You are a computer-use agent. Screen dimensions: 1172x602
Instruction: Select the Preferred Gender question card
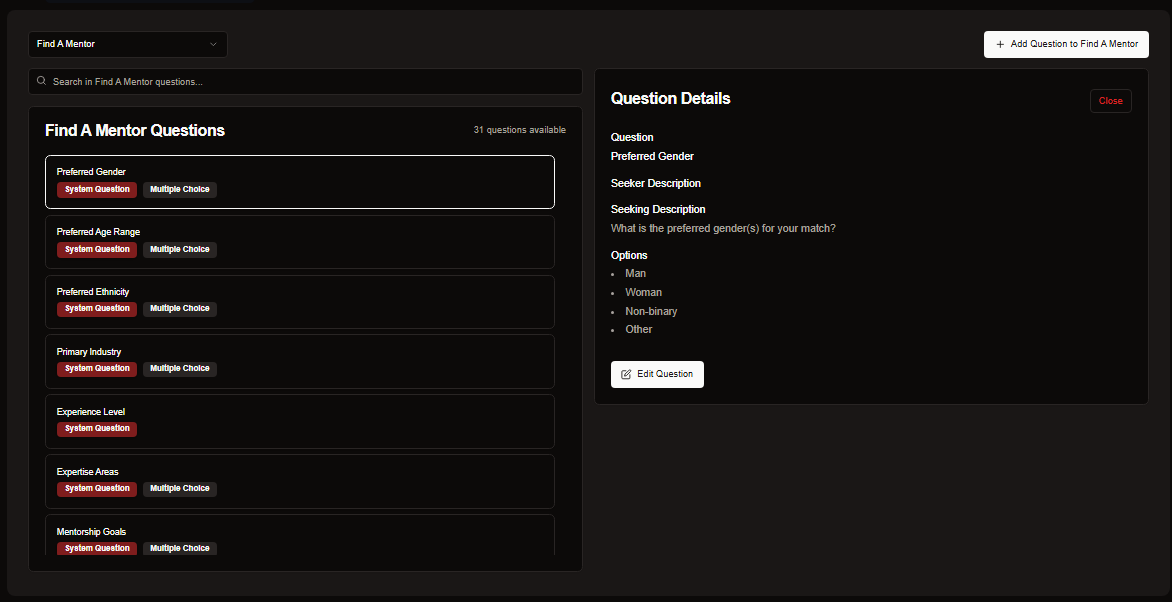coord(300,182)
